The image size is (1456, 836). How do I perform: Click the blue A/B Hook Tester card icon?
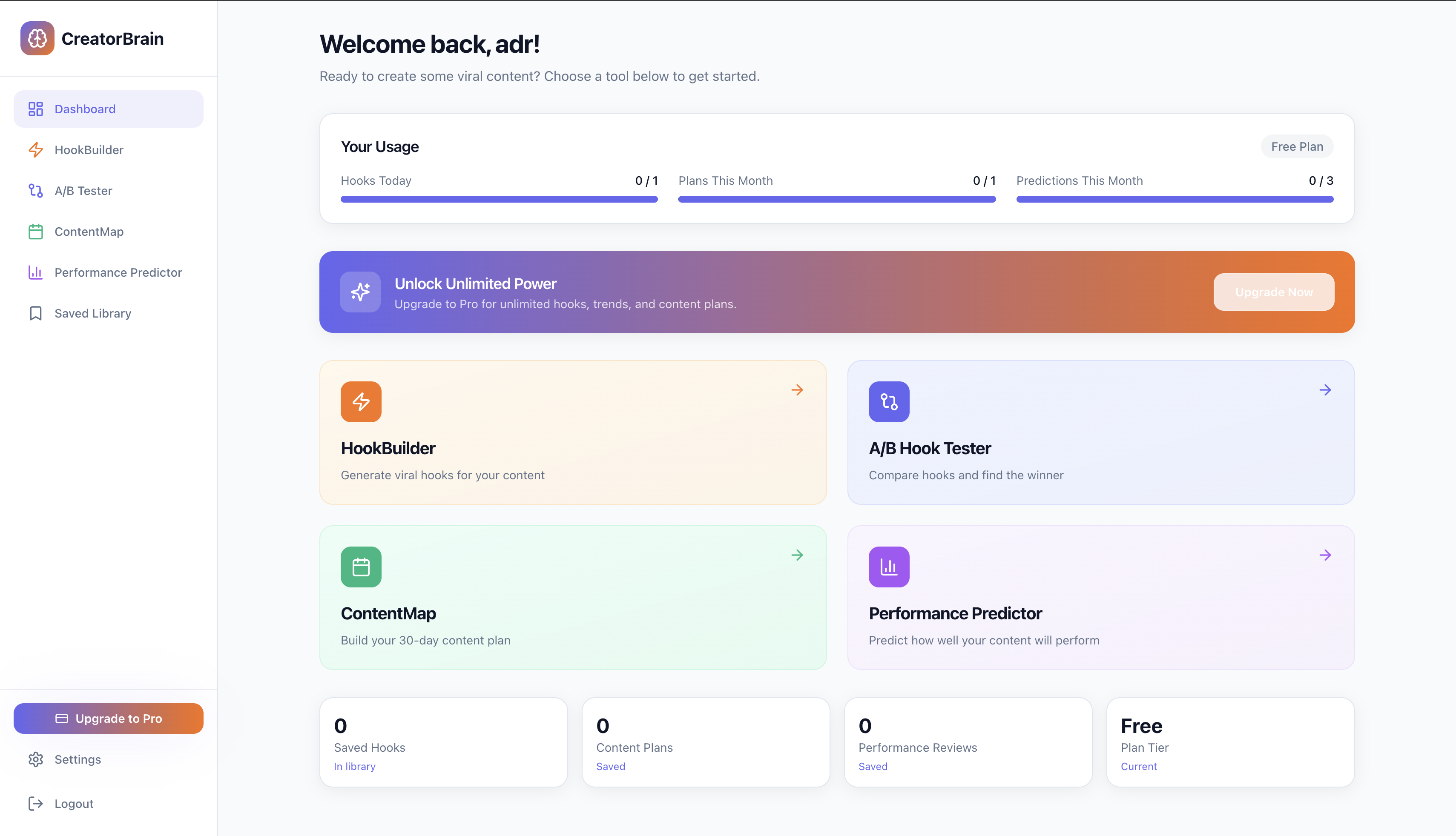(x=888, y=401)
